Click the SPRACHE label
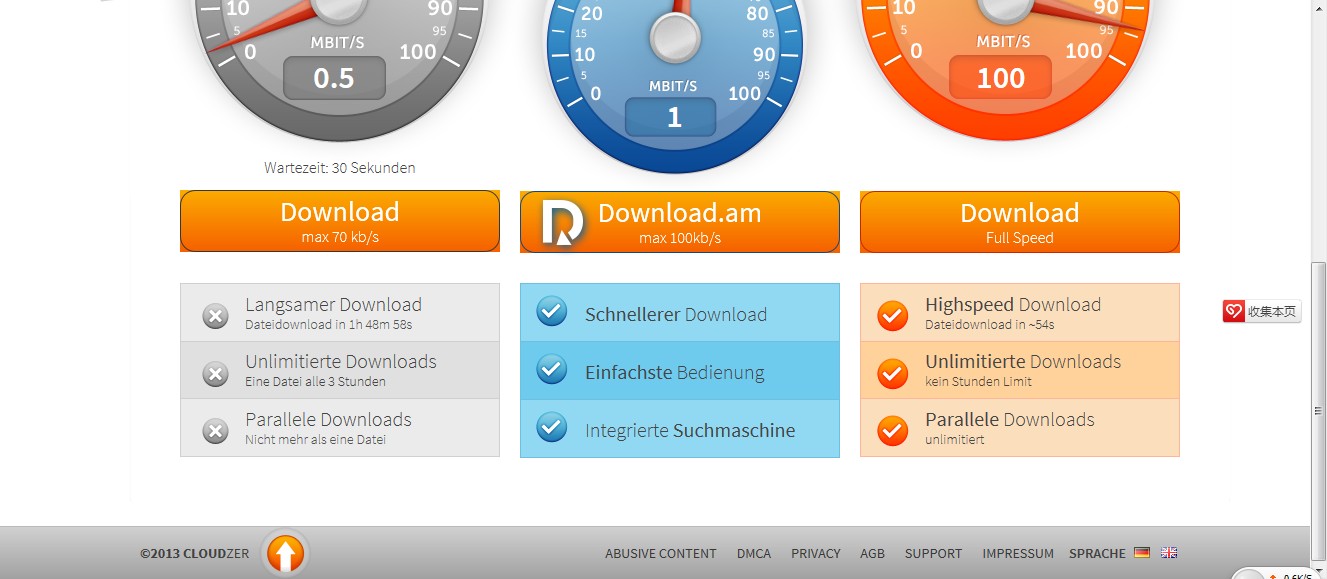This screenshot has width=1327, height=579. [x=1097, y=553]
